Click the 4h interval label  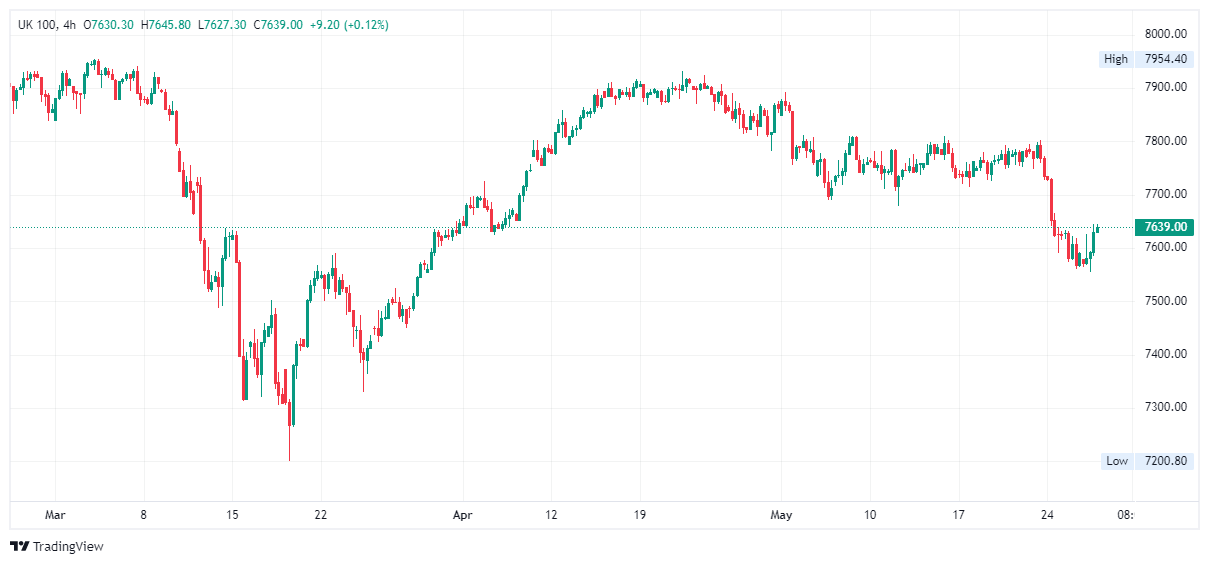point(70,25)
